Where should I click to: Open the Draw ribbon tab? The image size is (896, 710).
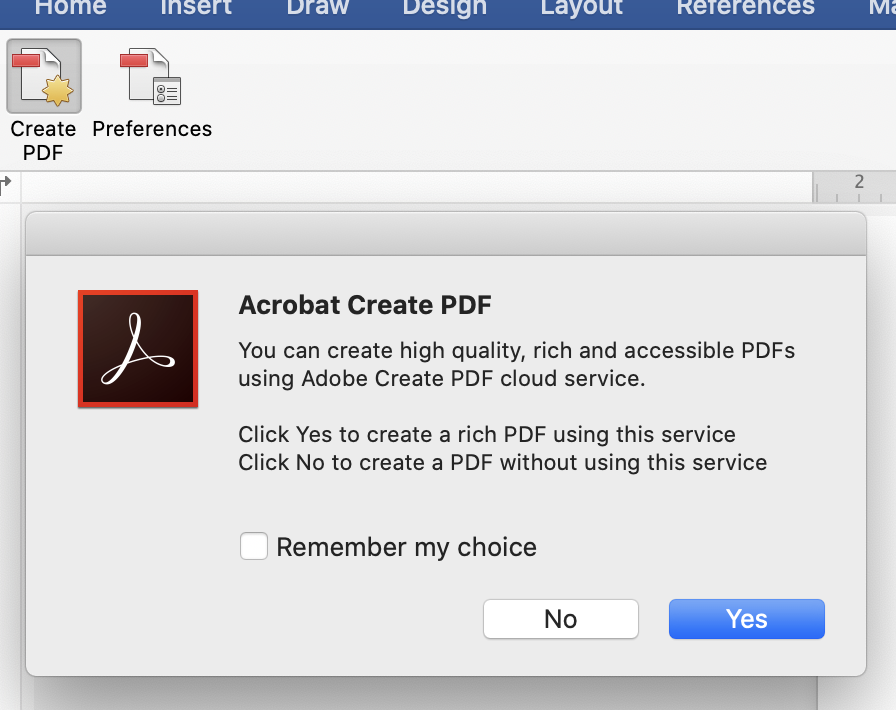pyautogui.click(x=318, y=8)
